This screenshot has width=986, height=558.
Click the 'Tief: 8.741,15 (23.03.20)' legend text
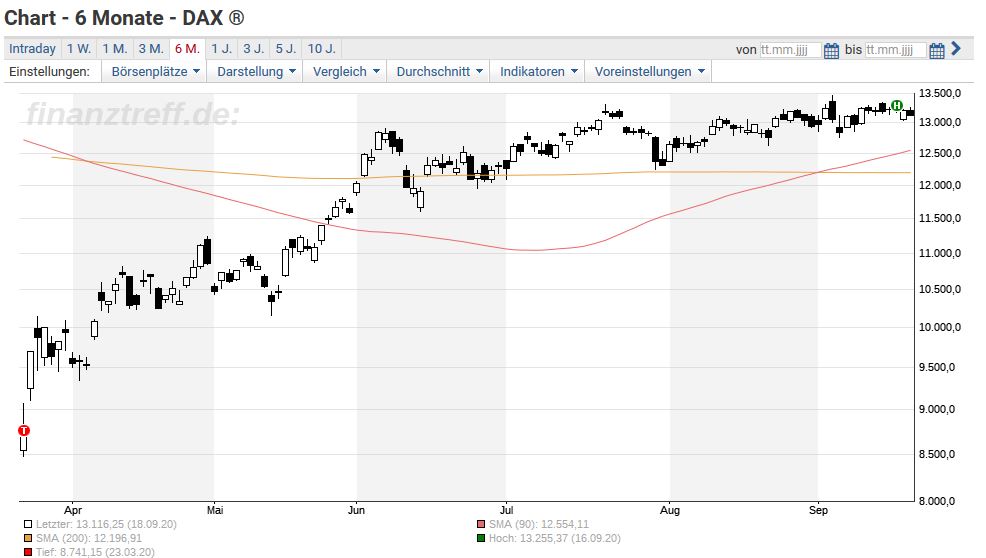coord(95,552)
